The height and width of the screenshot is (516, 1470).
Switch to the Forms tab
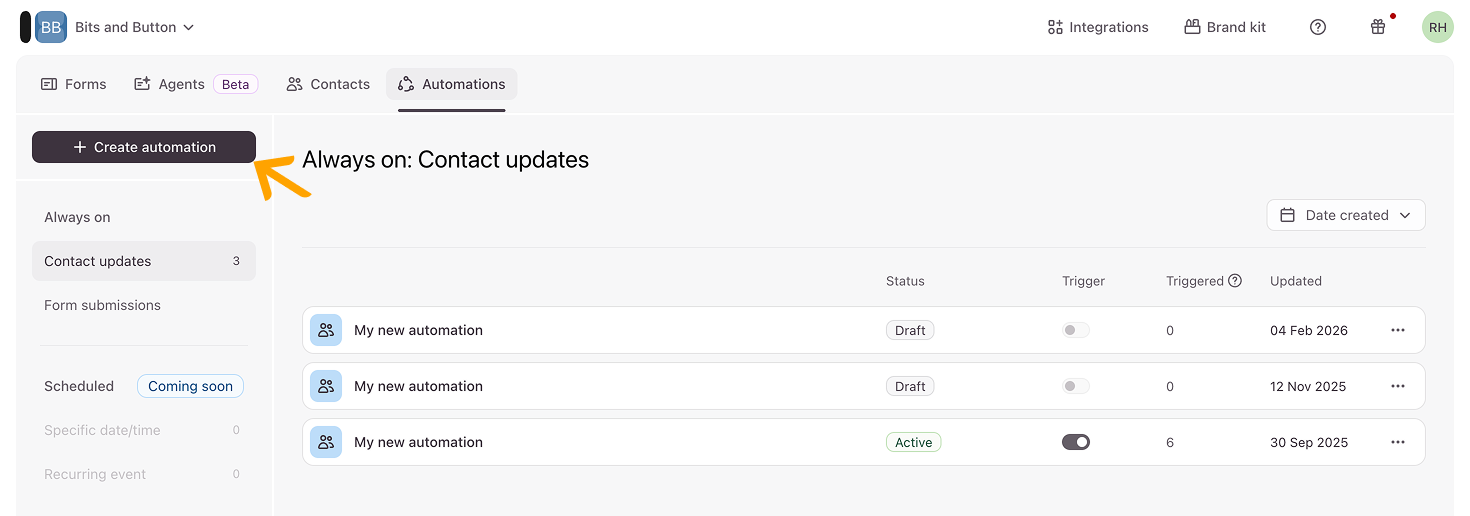73,84
